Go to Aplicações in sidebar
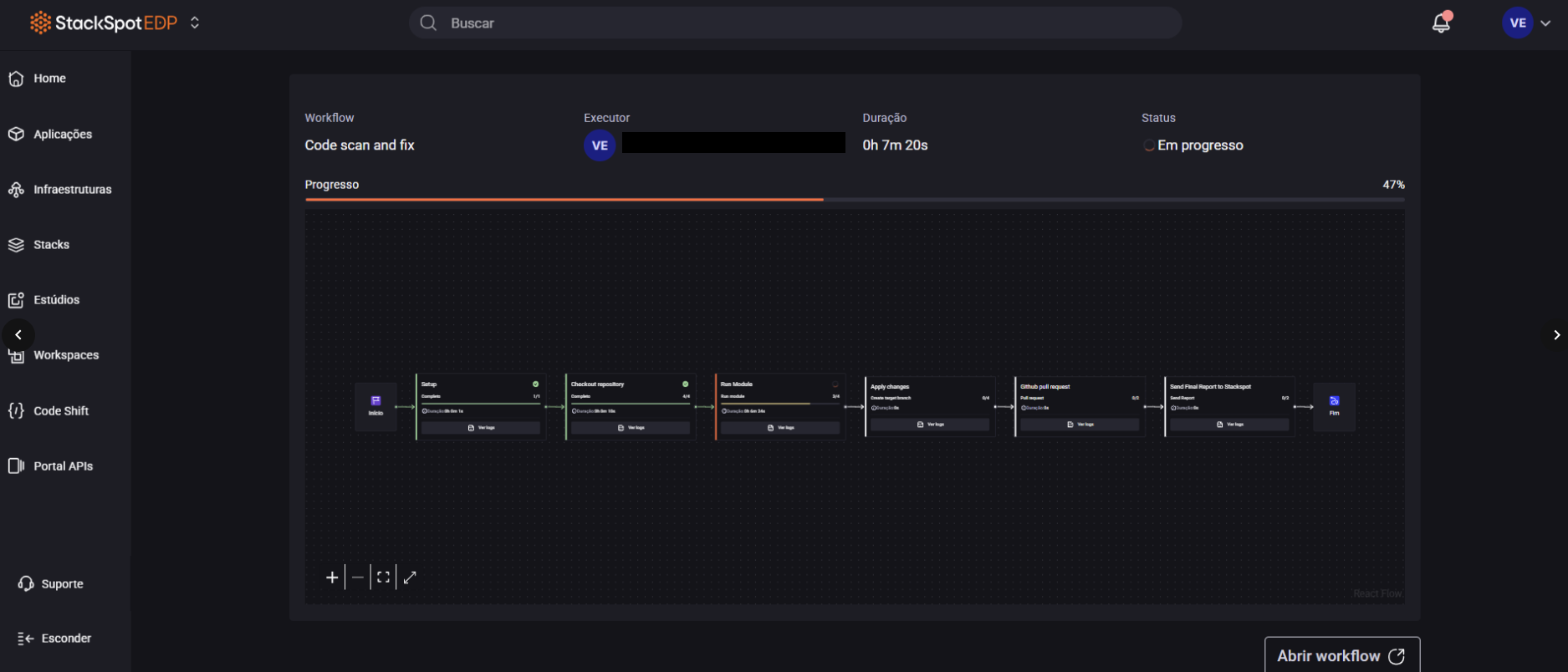 coord(62,135)
